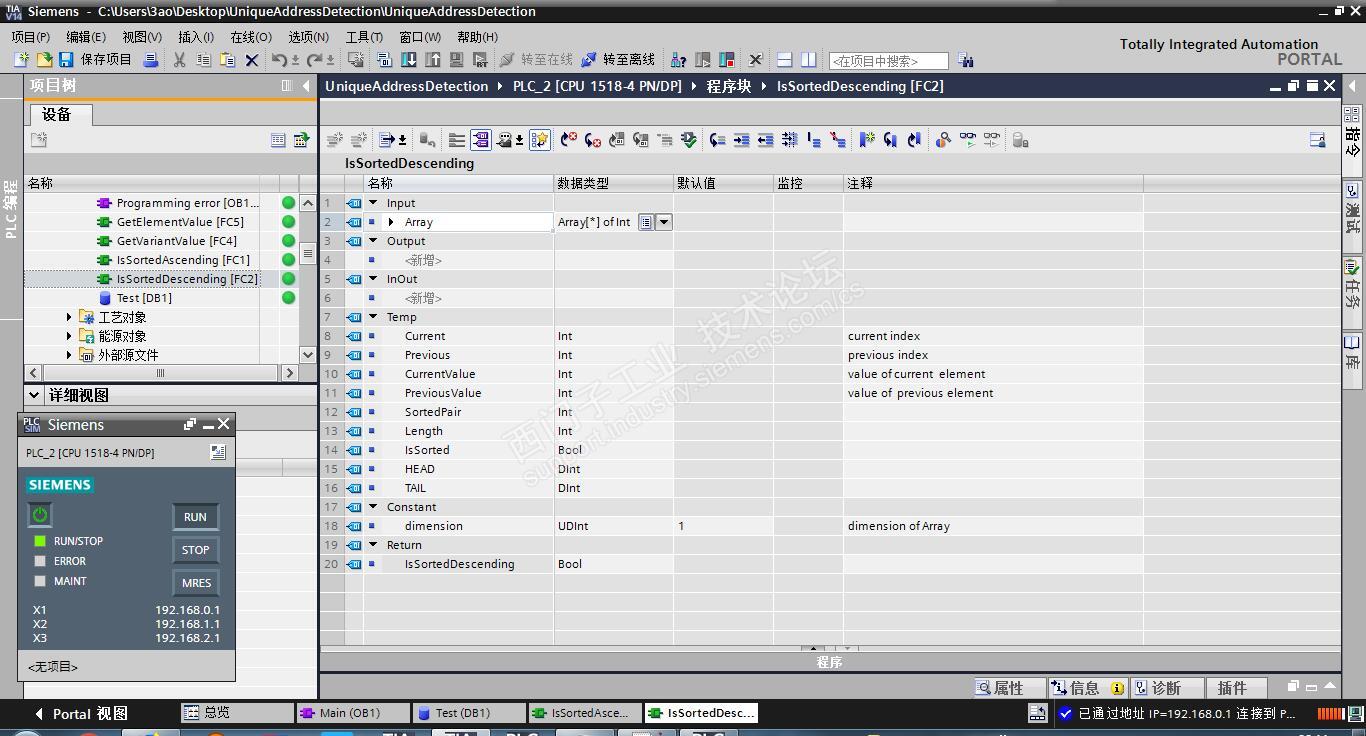Click the indent text icon in editor toolbar

(741, 140)
